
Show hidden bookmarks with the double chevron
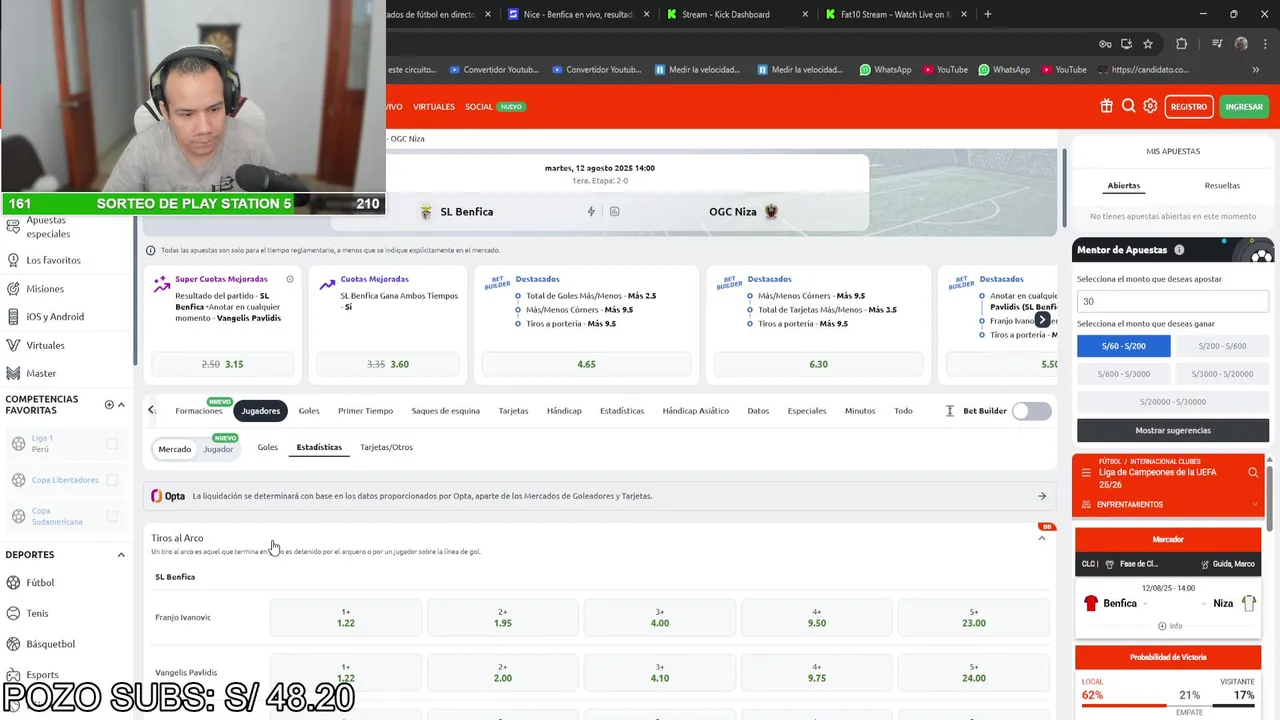pos(1256,70)
